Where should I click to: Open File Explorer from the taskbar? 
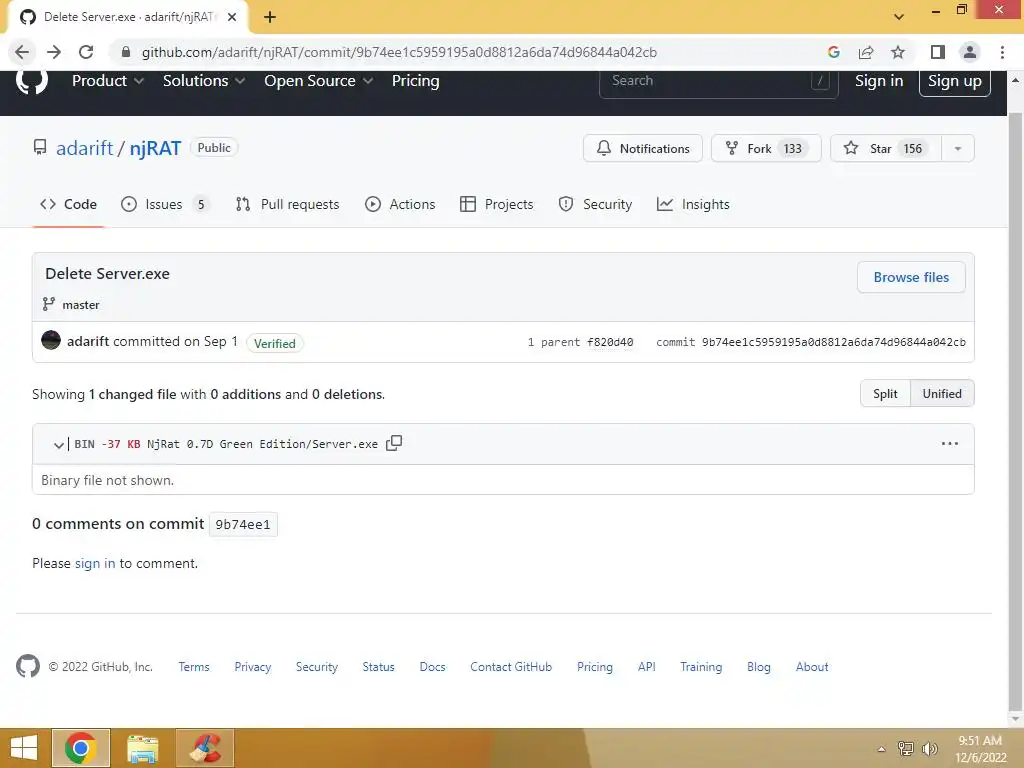(x=142, y=748)
